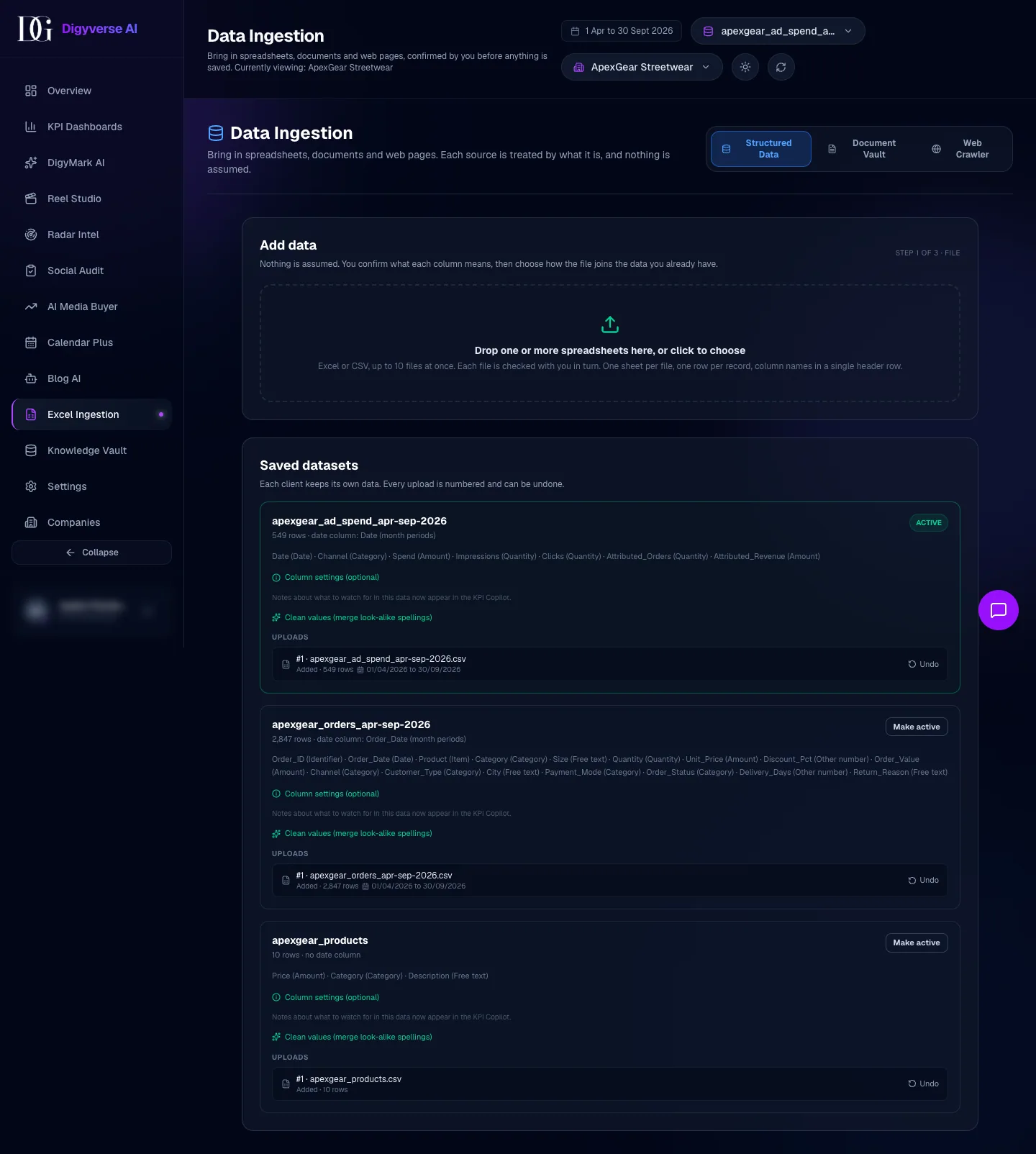Select Social Audit in sidebar
This screenshot has height=1154, width=1036.
click(91, 271)
